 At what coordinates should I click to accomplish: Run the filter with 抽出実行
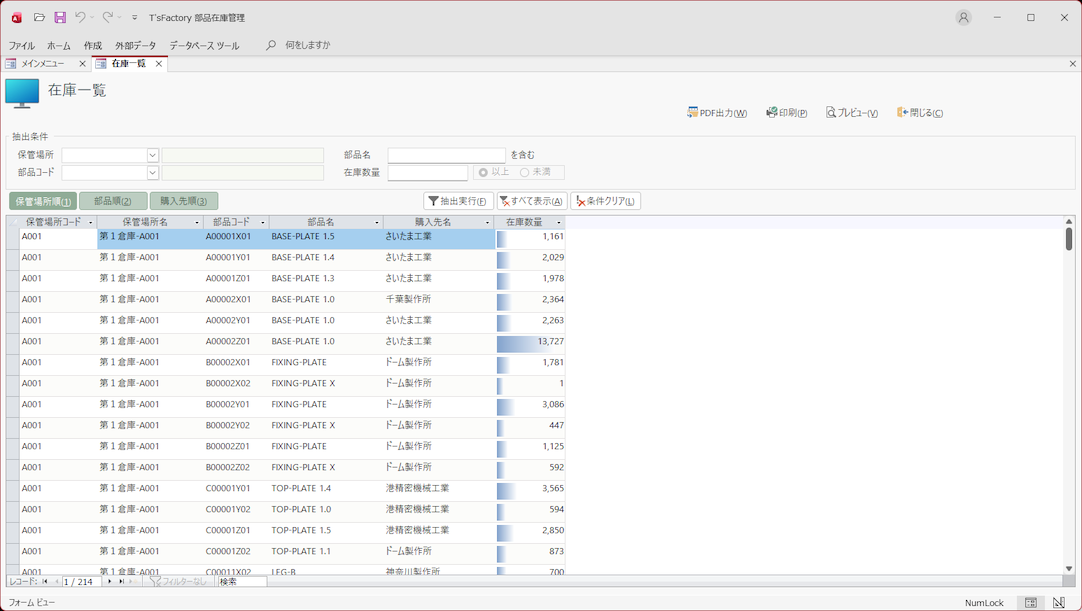(458, 201)
